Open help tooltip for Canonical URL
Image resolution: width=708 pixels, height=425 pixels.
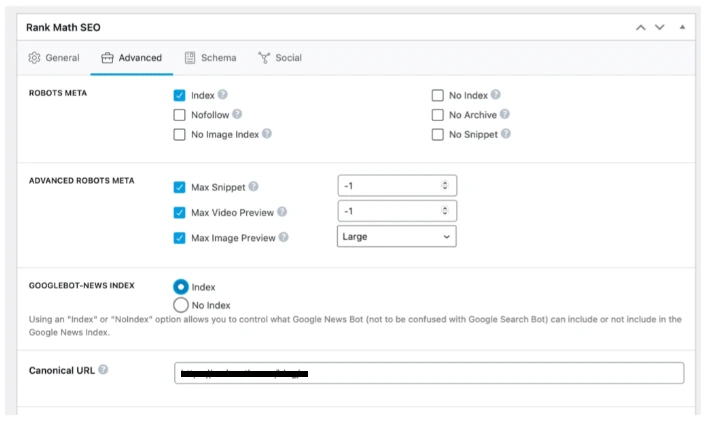pyautogui.click(x=103, y=369)
